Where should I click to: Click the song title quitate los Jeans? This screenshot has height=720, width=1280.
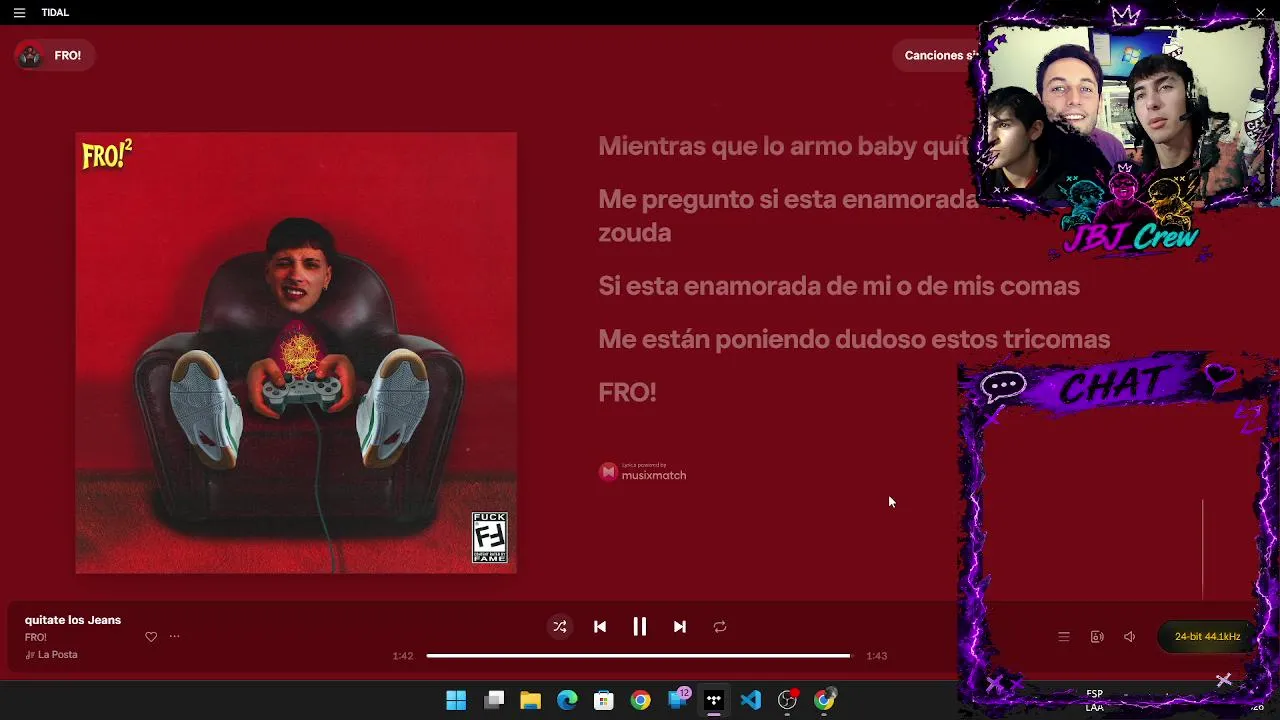click(73, 620)
